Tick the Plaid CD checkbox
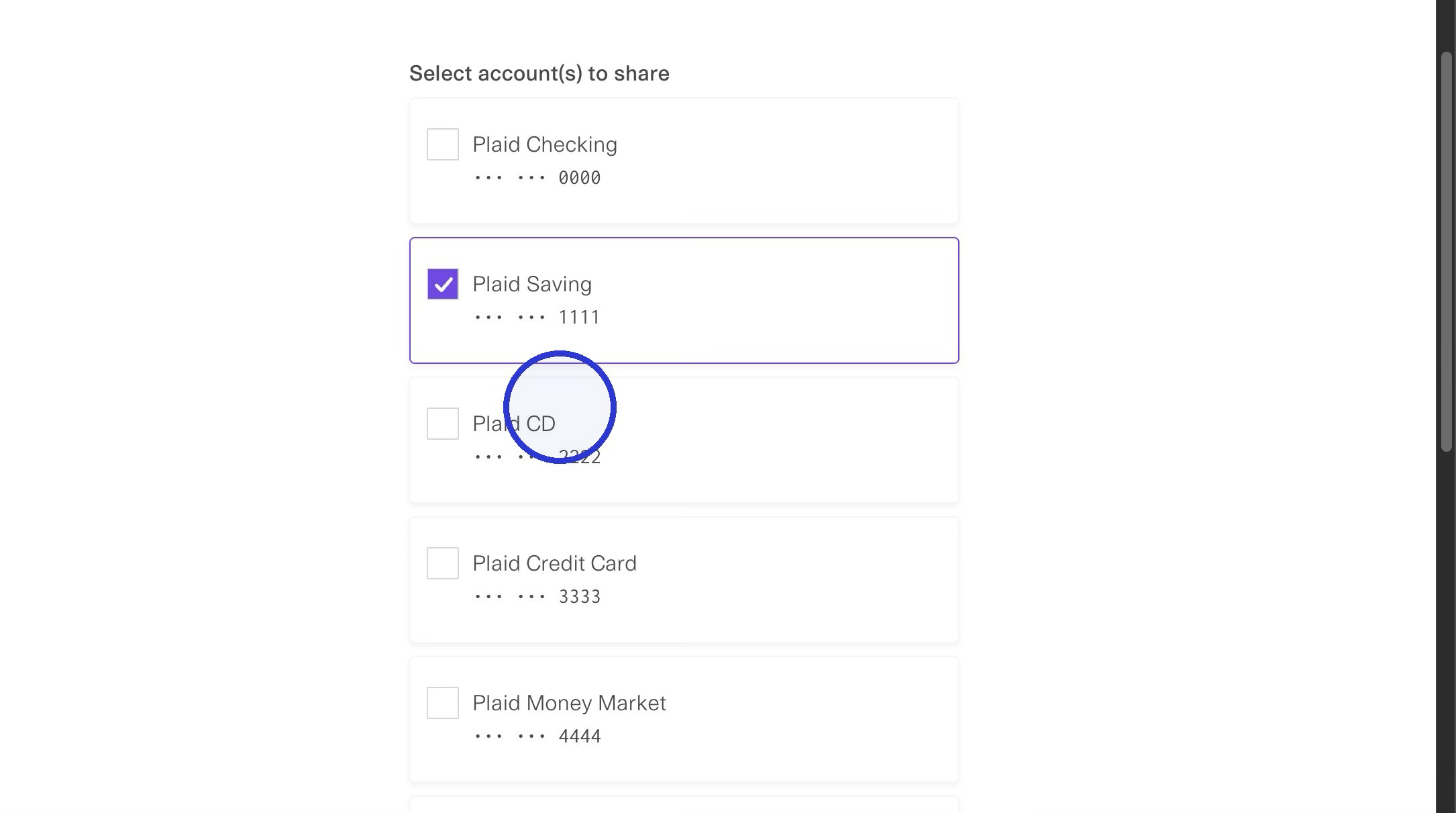 point(443,424)
